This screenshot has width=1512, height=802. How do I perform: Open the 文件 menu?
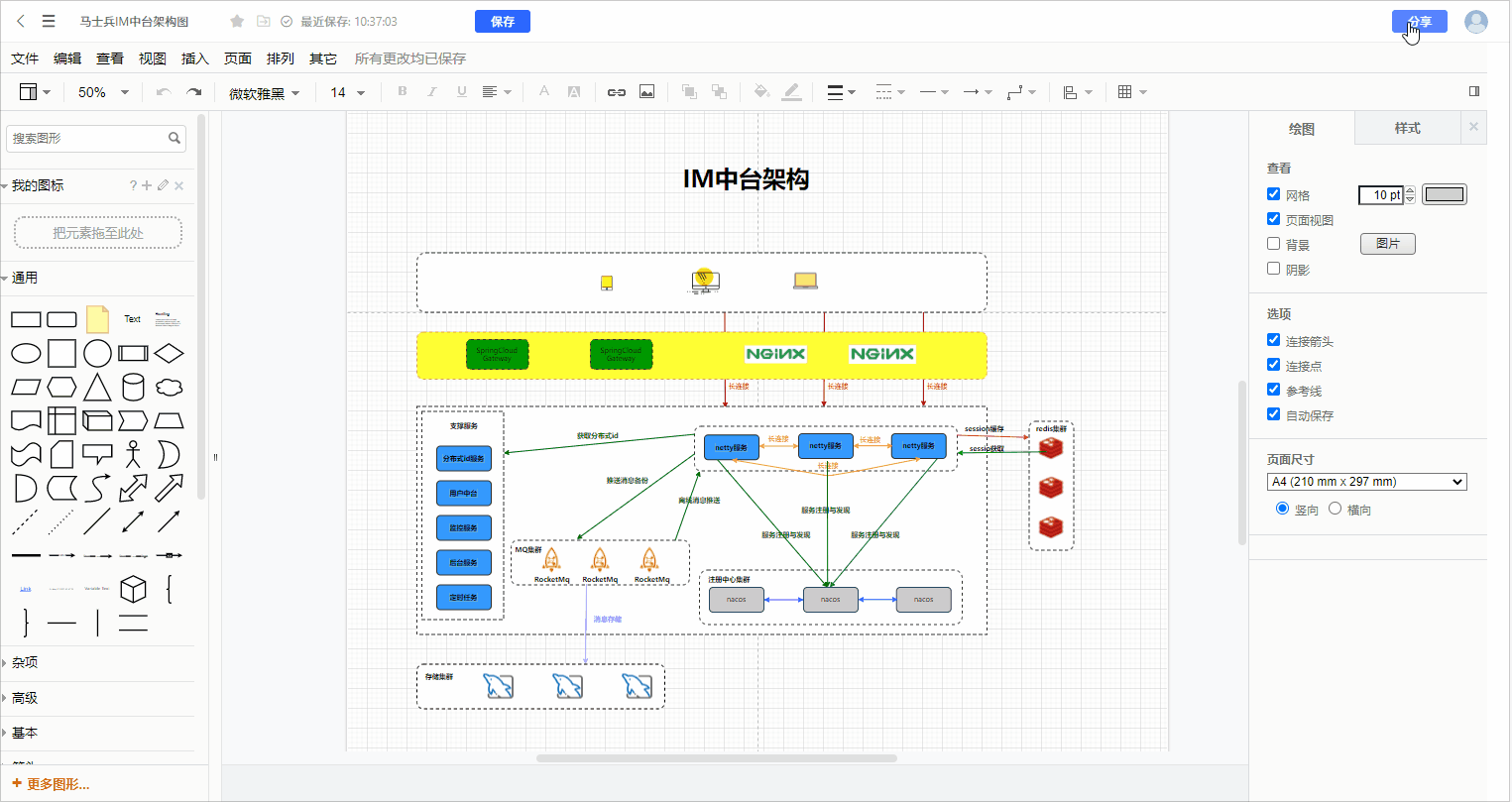coord(25,58)
